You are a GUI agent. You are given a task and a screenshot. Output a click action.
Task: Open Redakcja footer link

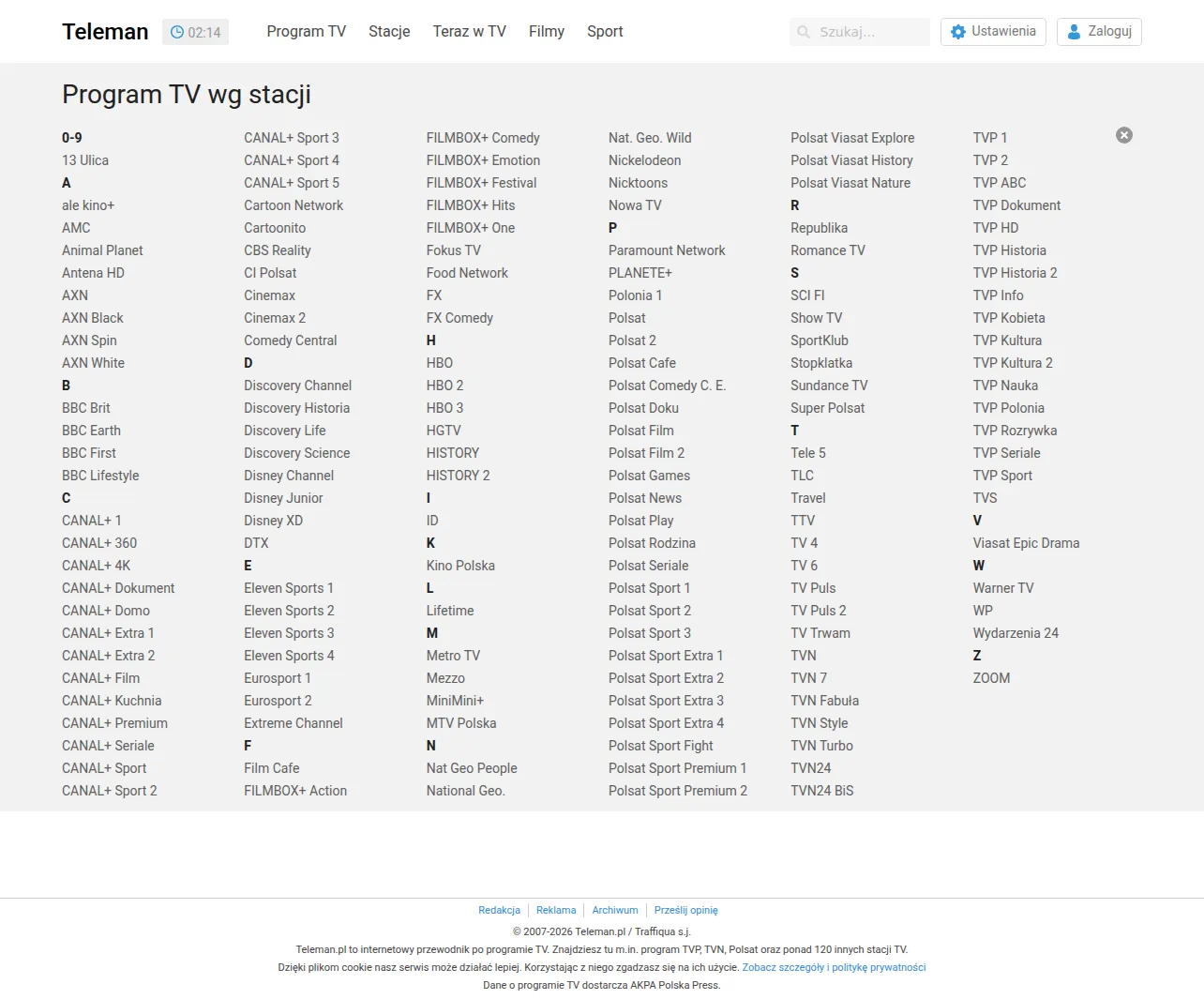pyautogui.click(x=499, y=910)
